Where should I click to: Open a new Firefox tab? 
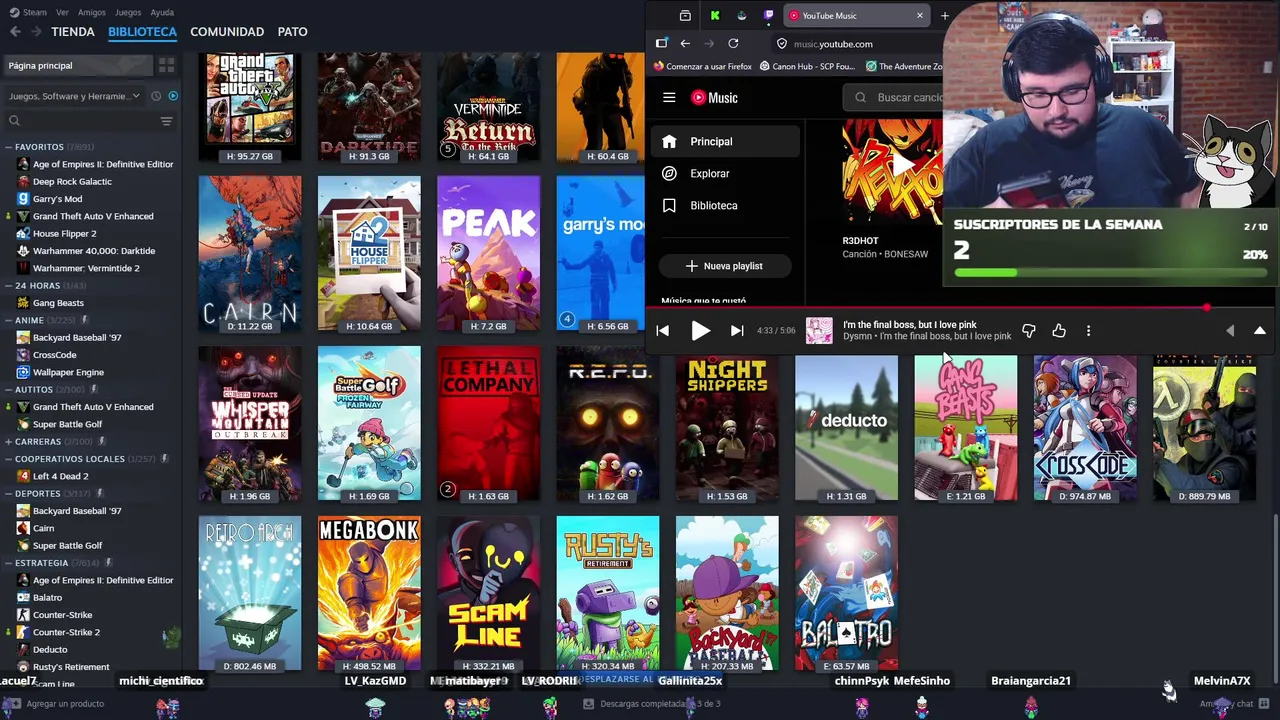[x=944, y=15]
